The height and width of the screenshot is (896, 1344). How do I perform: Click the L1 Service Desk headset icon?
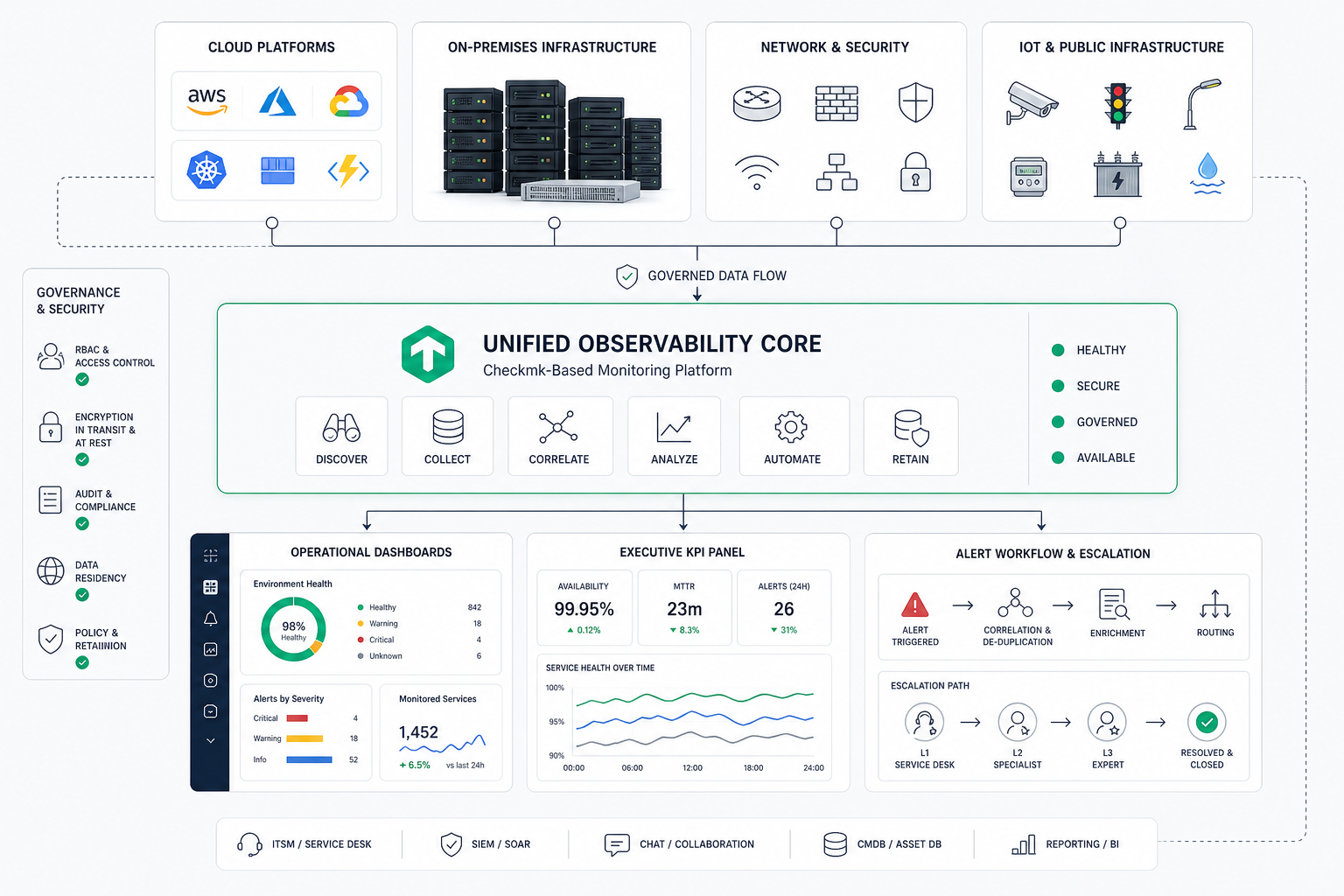[x=924, y=723]
